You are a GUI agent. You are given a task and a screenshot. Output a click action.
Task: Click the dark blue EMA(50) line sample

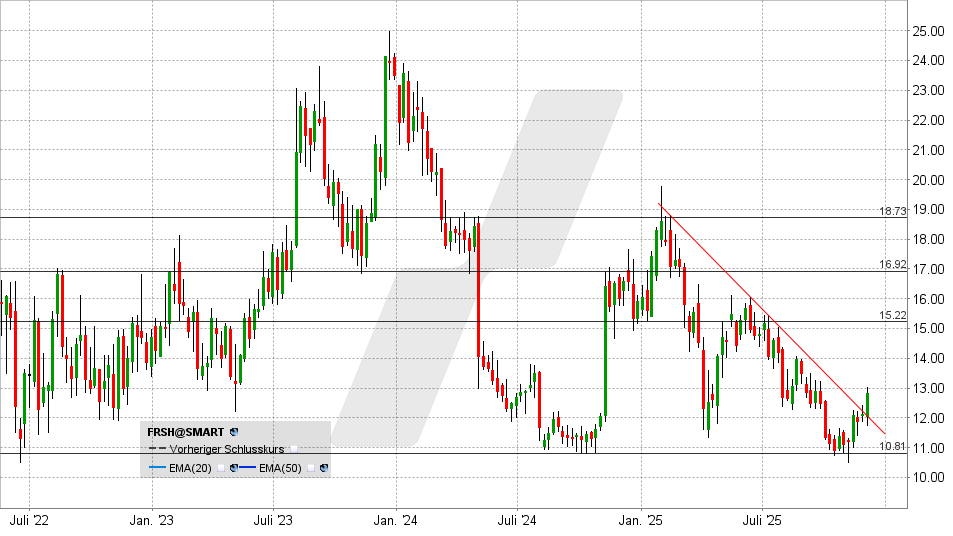(247, 467)
